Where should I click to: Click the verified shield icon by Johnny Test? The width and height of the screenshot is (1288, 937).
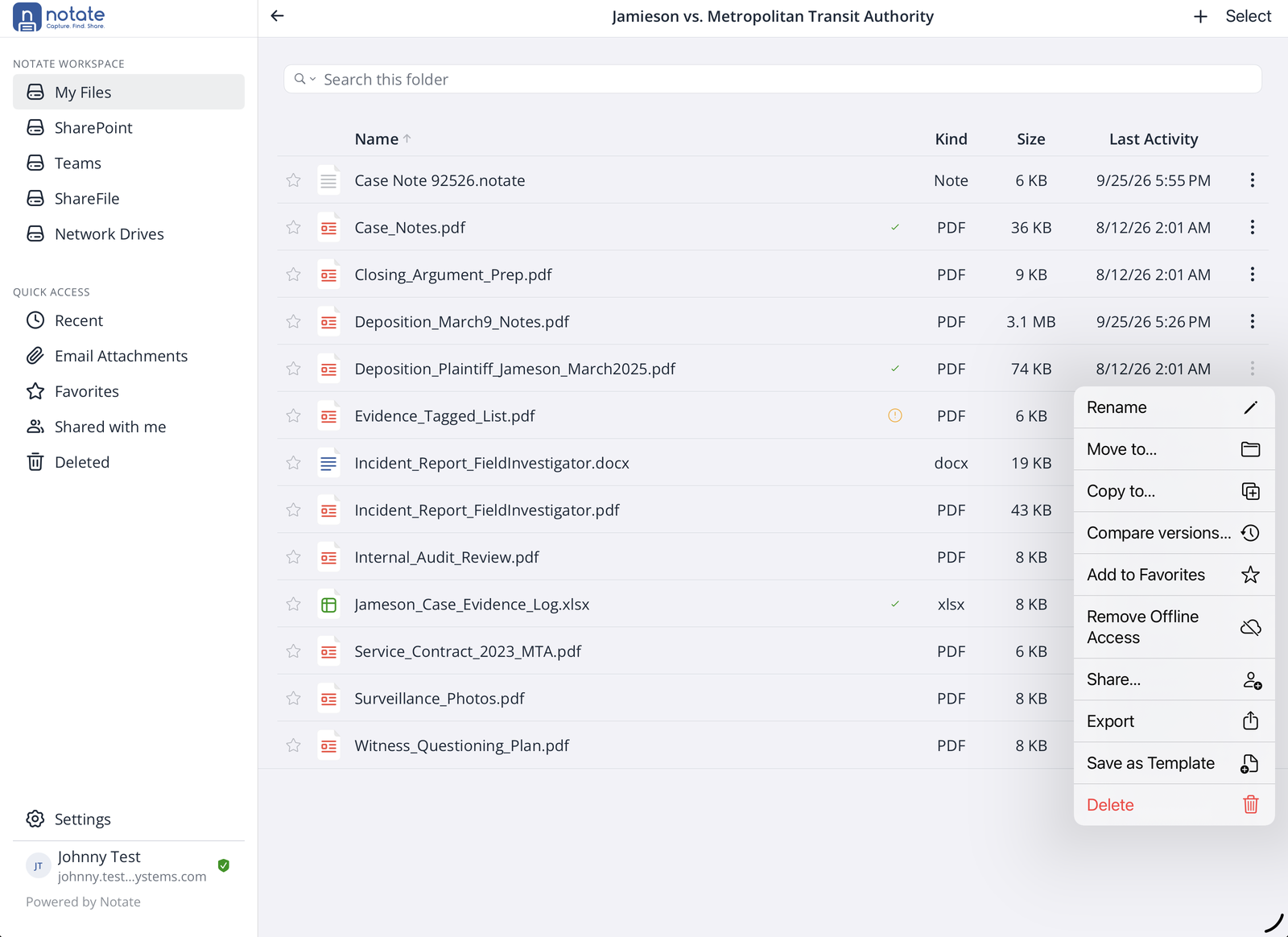[224, 865]
